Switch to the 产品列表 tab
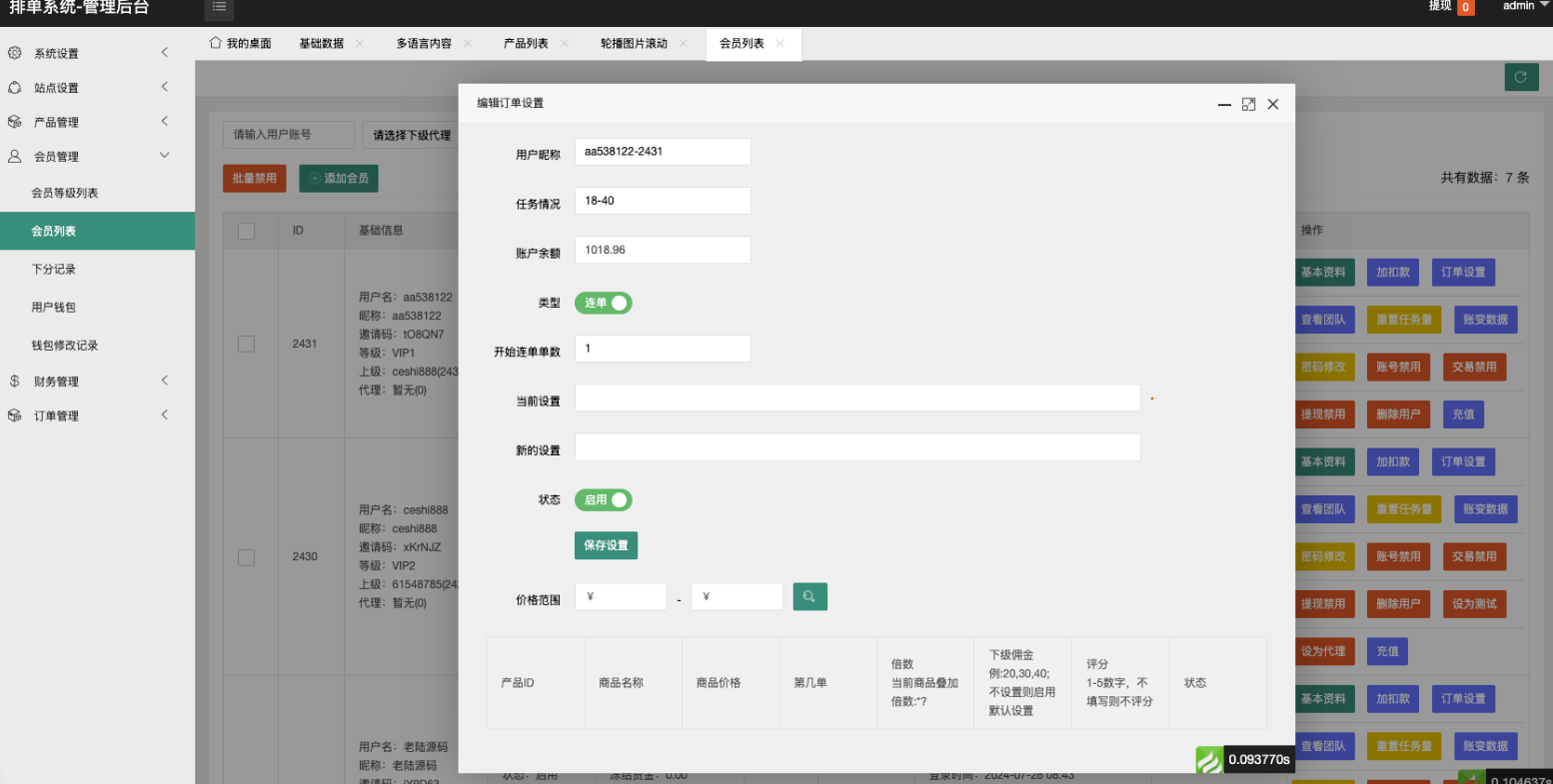 click(526, 43)
